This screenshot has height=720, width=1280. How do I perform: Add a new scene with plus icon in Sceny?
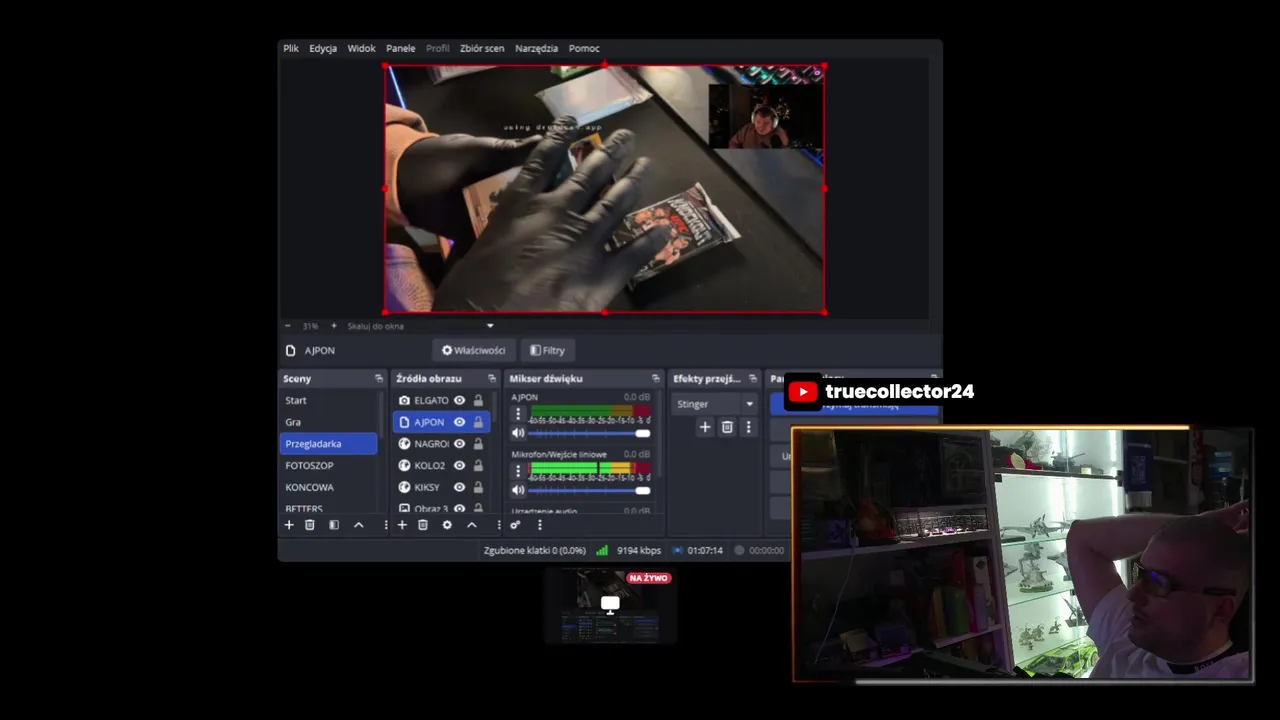(289, 525)
